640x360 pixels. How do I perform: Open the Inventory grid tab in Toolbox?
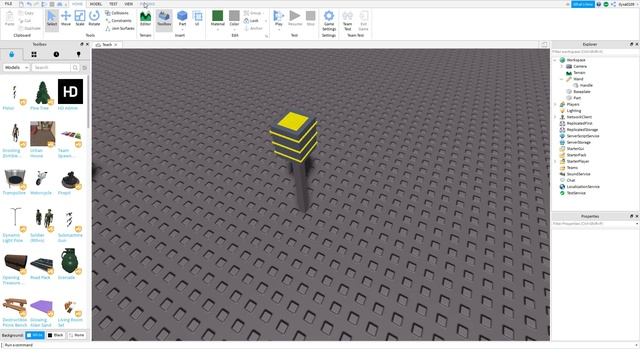[34, 54]
